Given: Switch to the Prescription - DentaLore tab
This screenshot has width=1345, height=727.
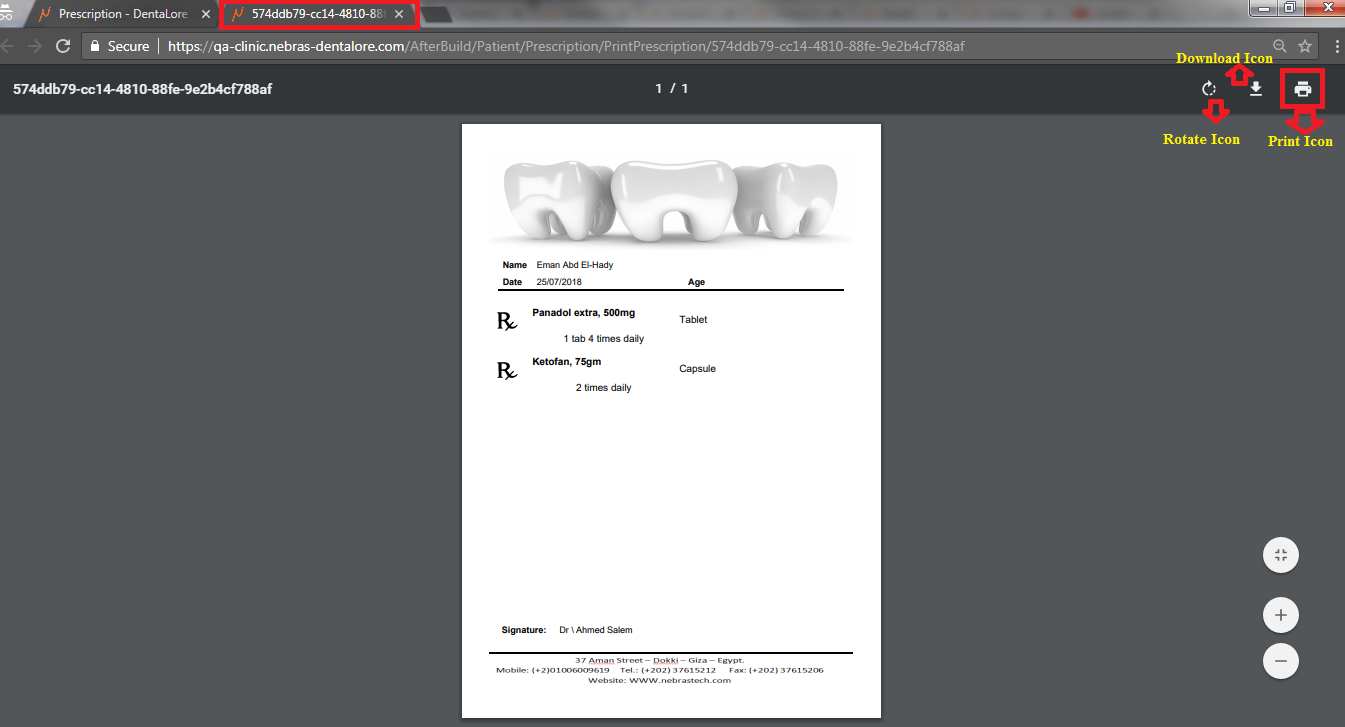Looking at the screenshot, I should click(x=120, y=14).
